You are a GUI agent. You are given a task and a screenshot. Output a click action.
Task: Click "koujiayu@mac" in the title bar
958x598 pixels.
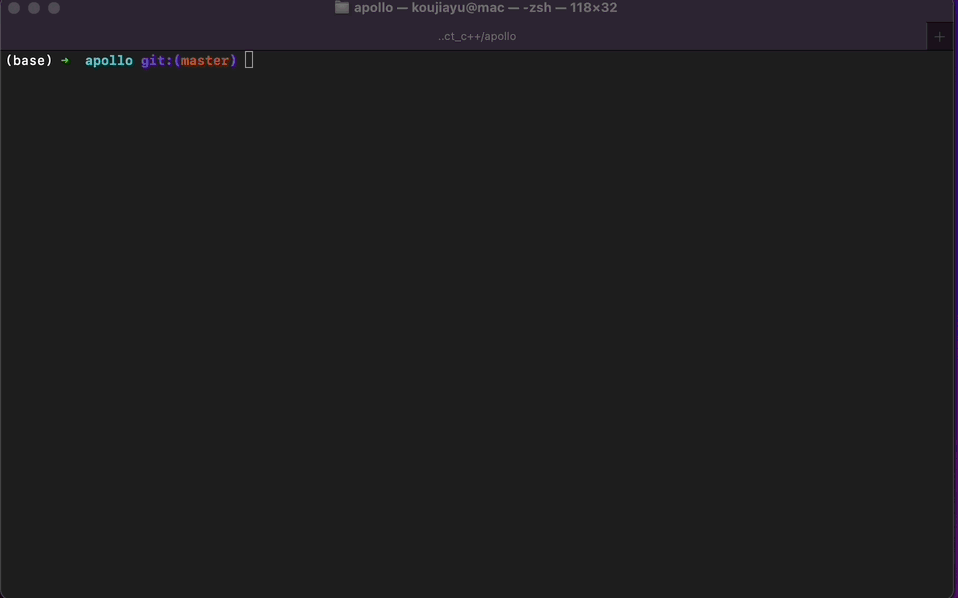[x=458, y=8]
